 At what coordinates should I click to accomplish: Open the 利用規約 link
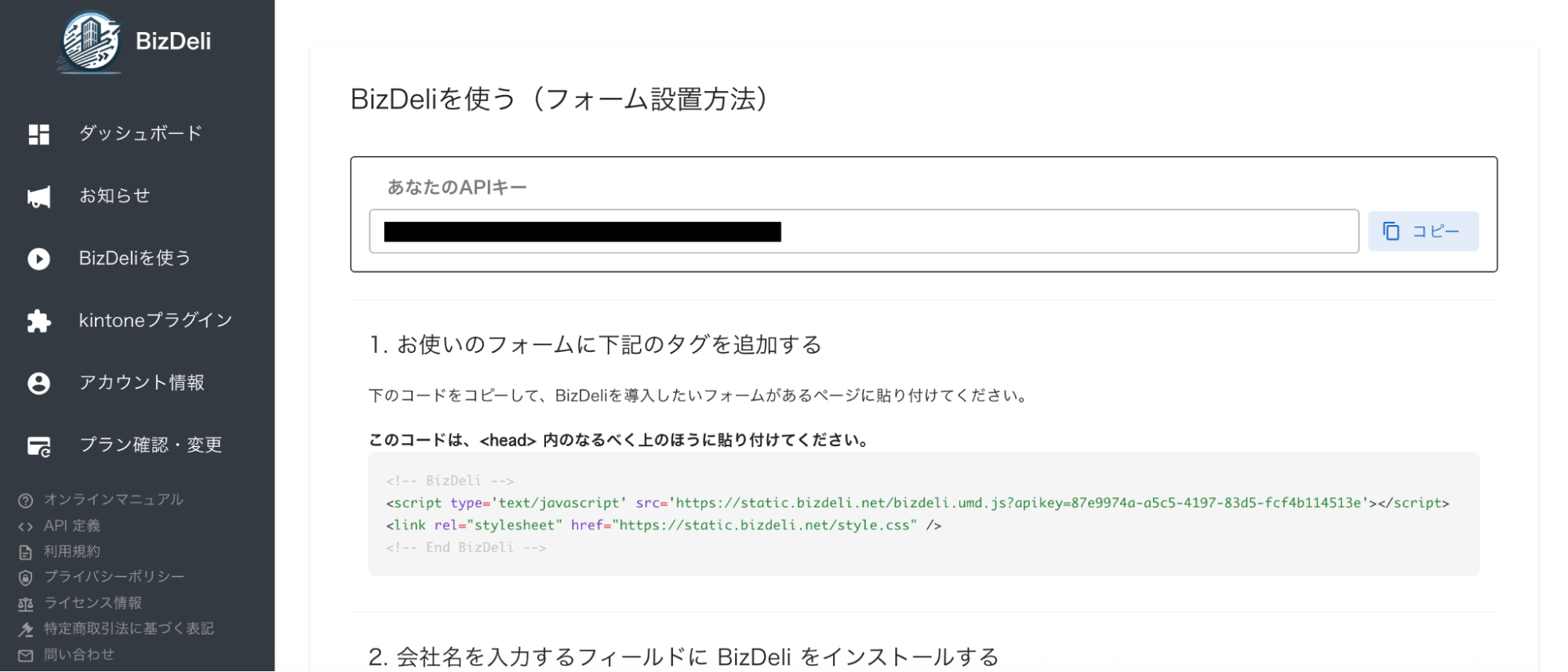72,551
